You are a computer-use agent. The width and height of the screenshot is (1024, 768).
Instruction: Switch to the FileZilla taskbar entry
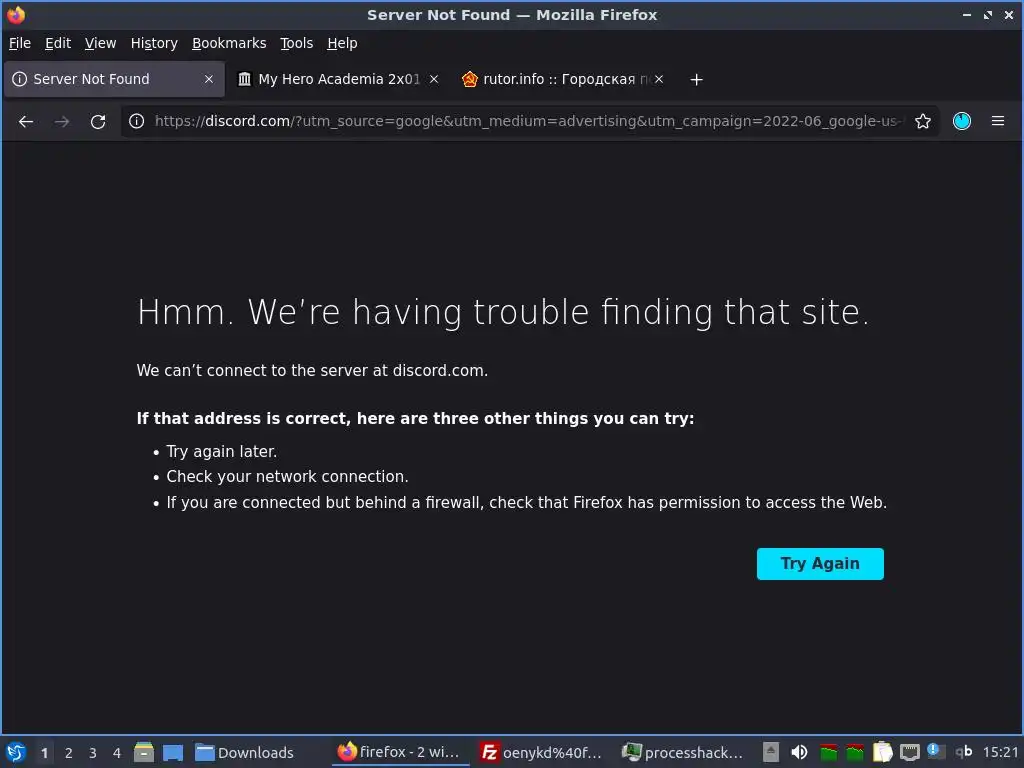541,752
